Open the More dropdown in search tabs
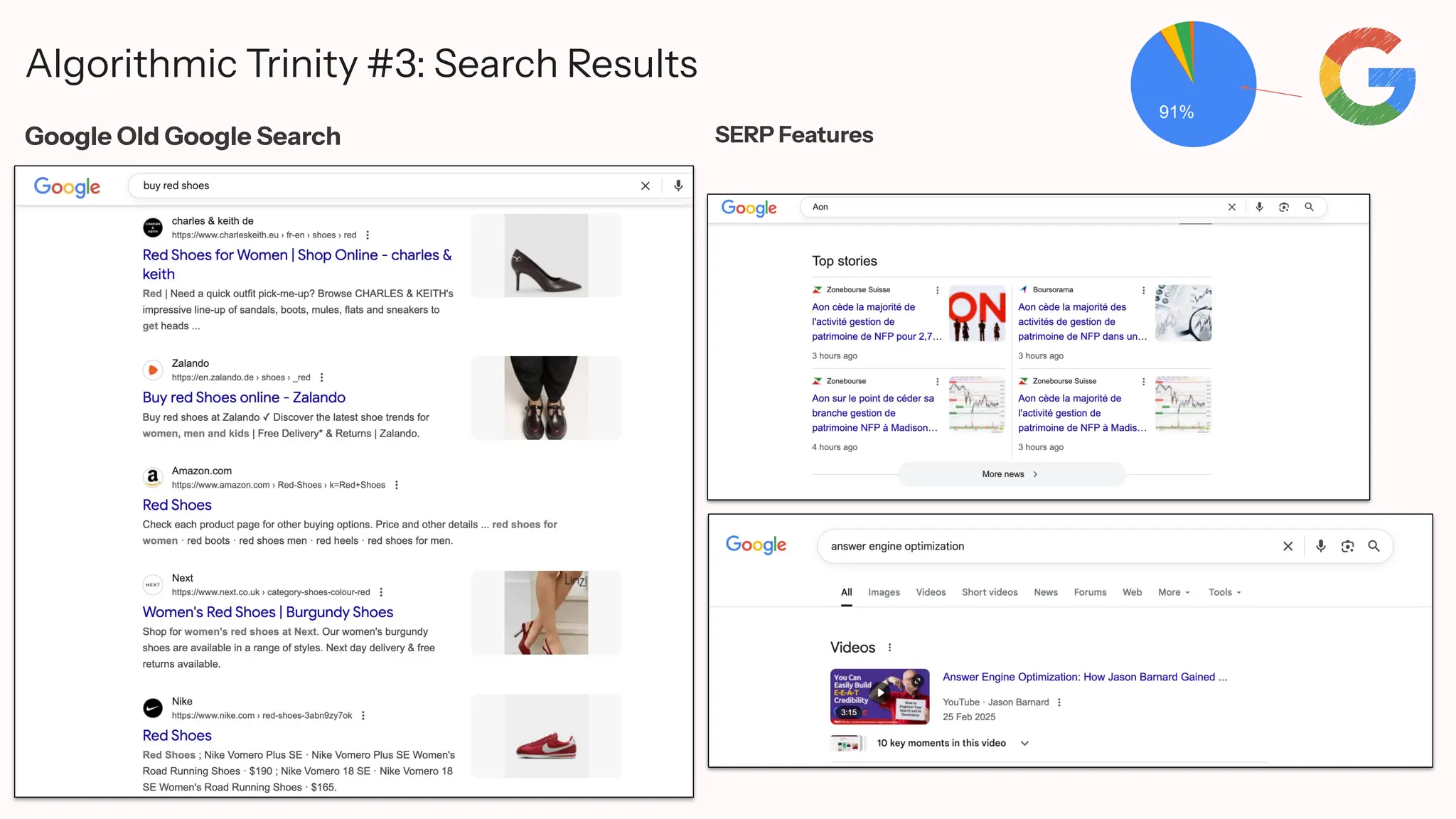This screenshot has height=819, width=1456. (1174, 592)
